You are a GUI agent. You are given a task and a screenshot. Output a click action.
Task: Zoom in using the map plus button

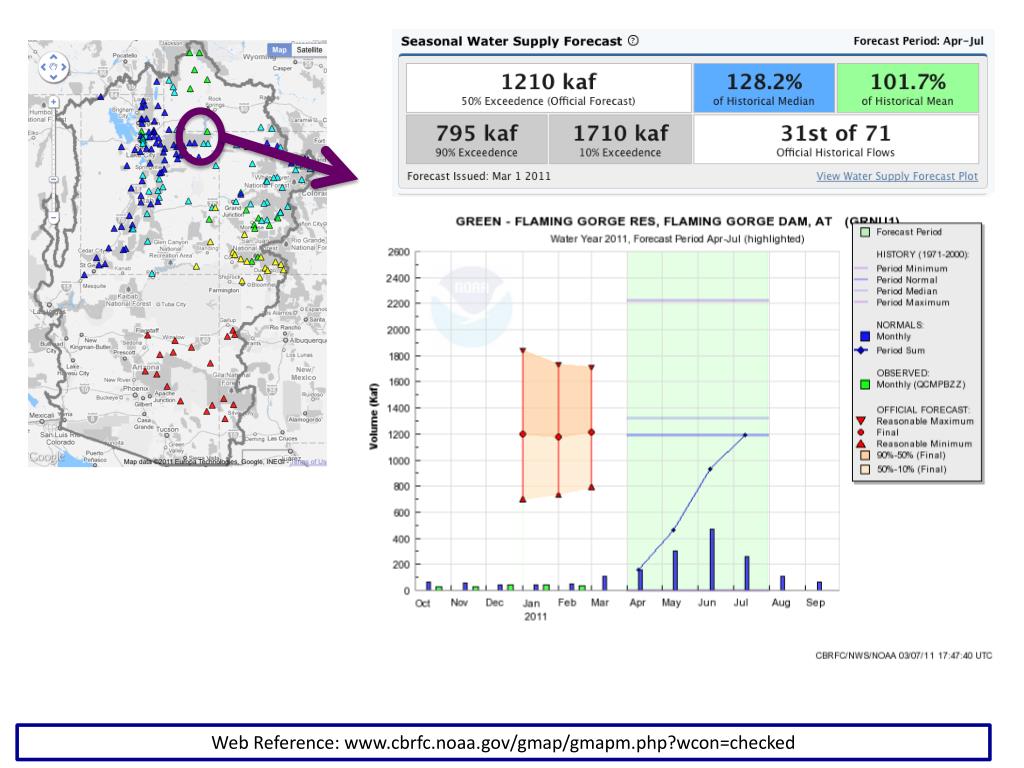[52, 100]
